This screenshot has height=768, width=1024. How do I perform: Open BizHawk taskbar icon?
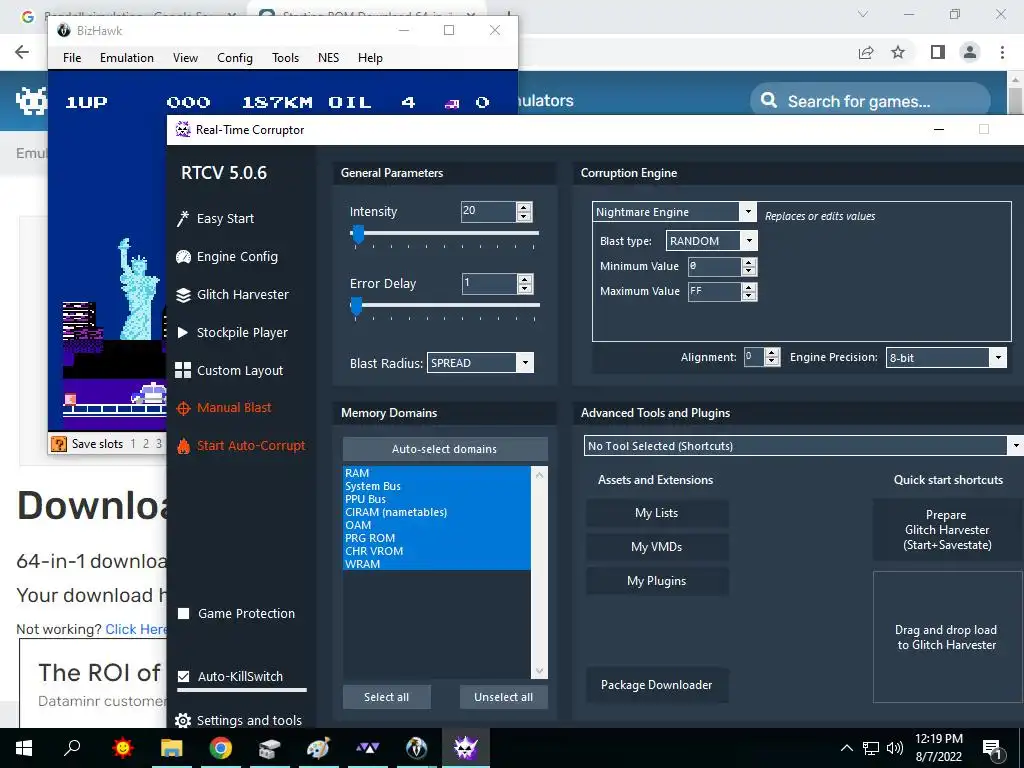416,748
